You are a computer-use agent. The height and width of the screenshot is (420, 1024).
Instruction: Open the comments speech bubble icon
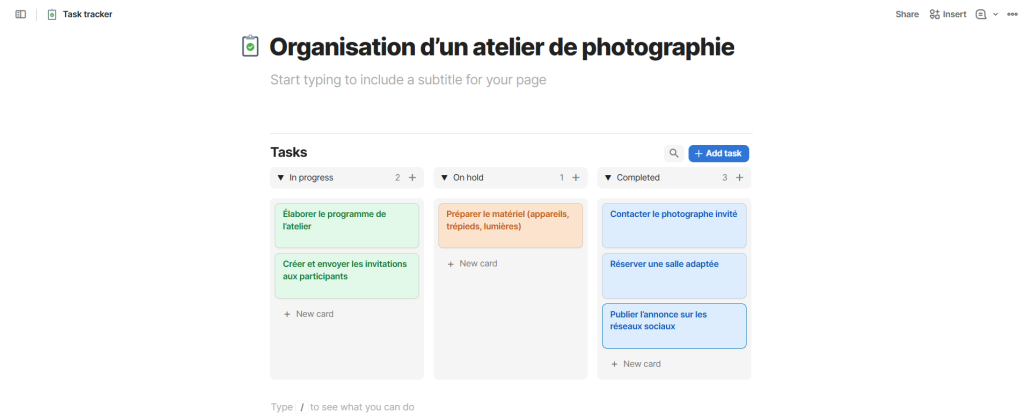(981, 14)
